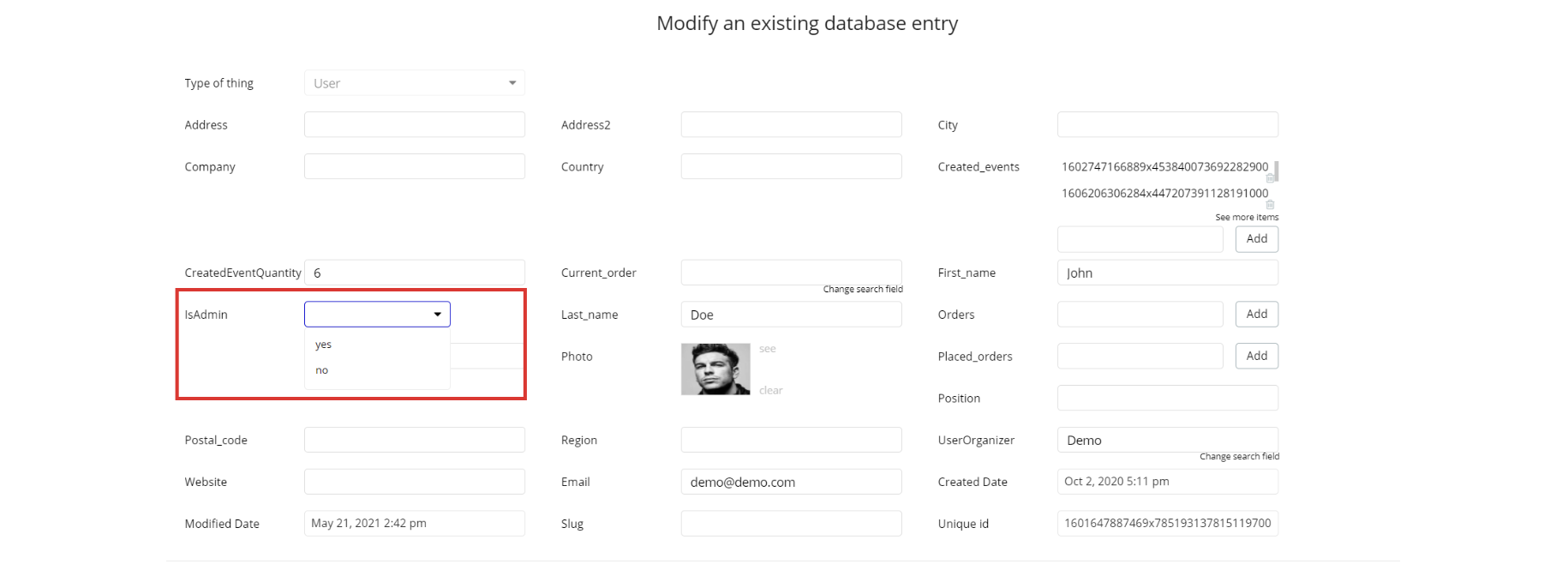Click 'Change search field' under Current_order
The height and width of the screenshot is (576, 1568).
[x=862, y=290]
